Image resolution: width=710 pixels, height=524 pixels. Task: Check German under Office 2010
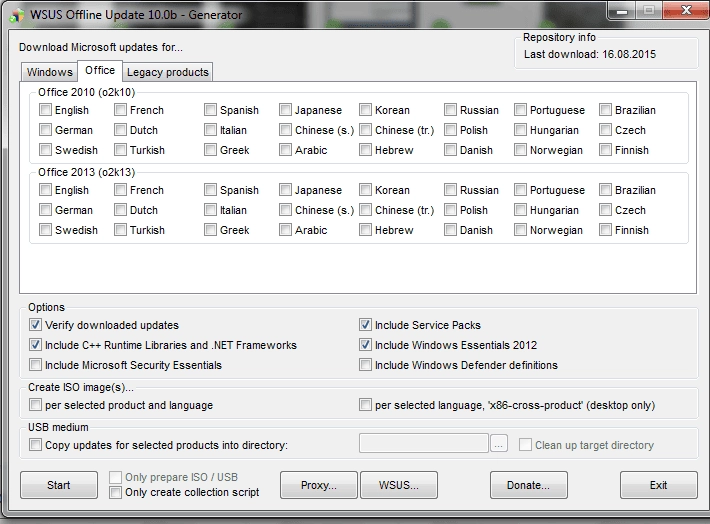click(x=45, y=130)
